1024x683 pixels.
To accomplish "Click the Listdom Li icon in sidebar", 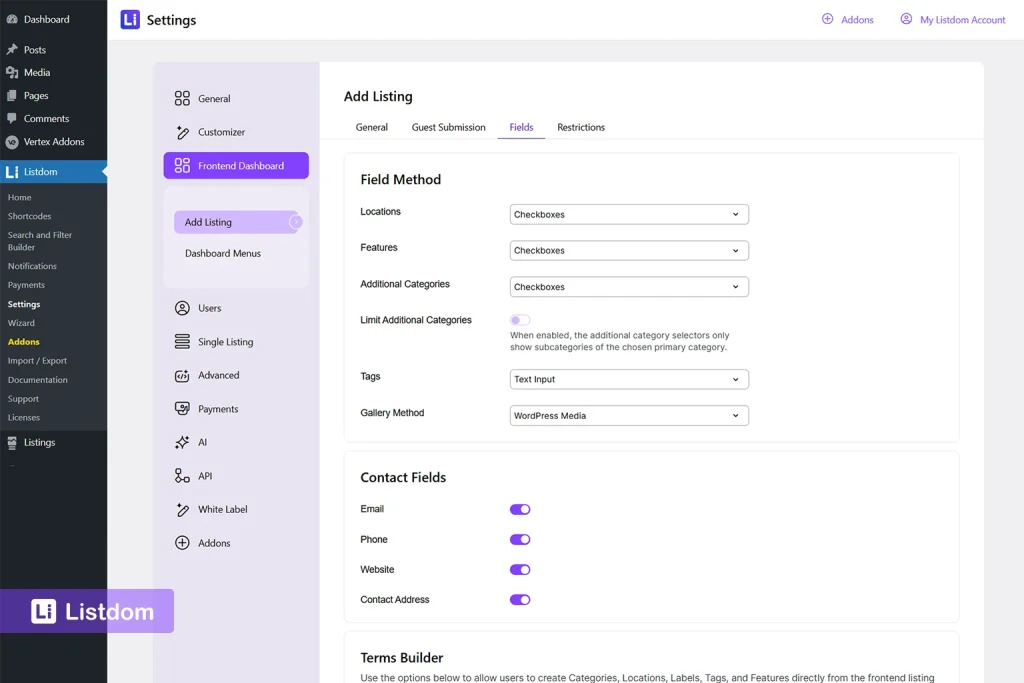I will [12, 172].
